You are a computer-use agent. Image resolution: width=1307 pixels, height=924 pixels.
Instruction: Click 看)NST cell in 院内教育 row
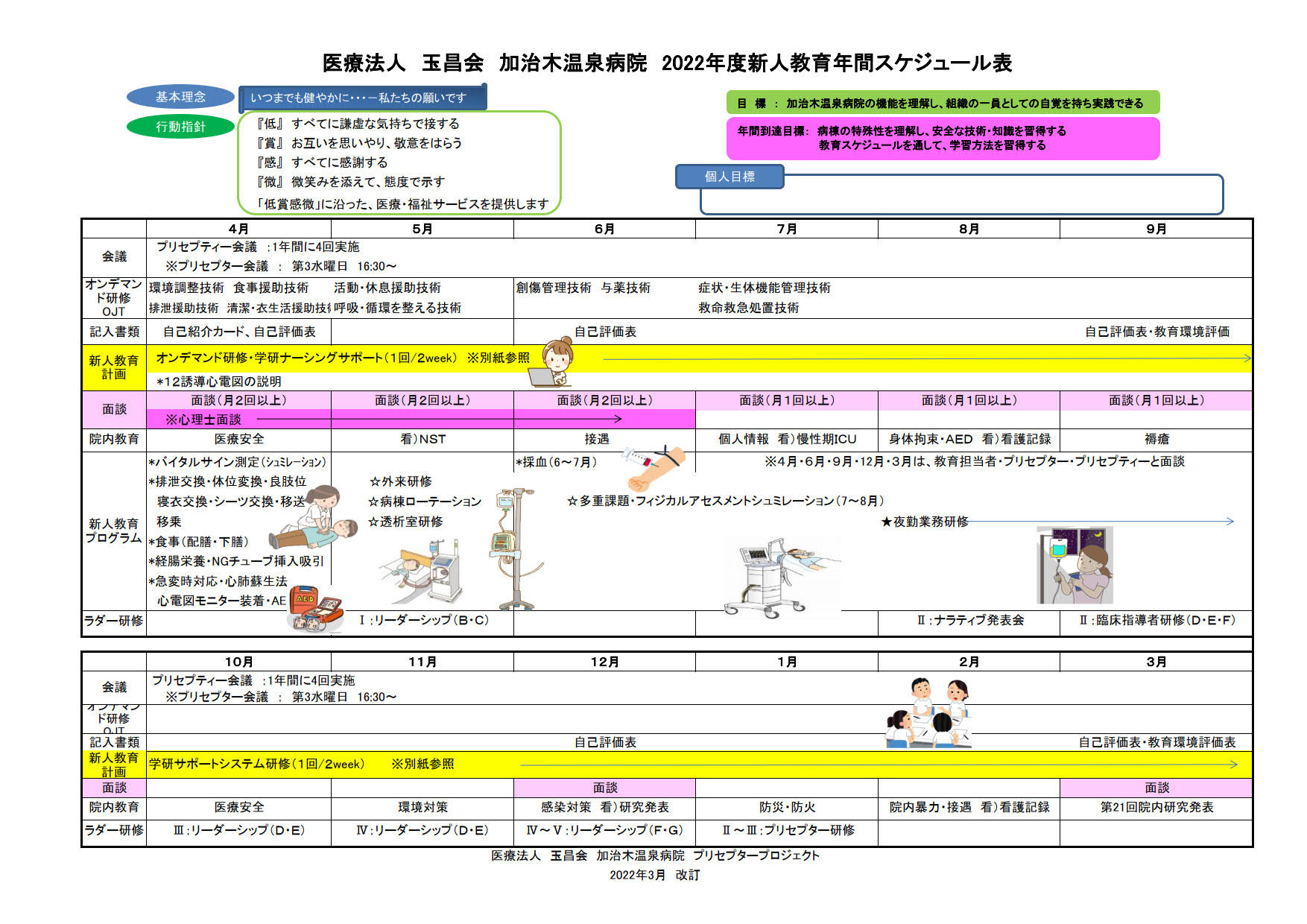pos(423,440)
